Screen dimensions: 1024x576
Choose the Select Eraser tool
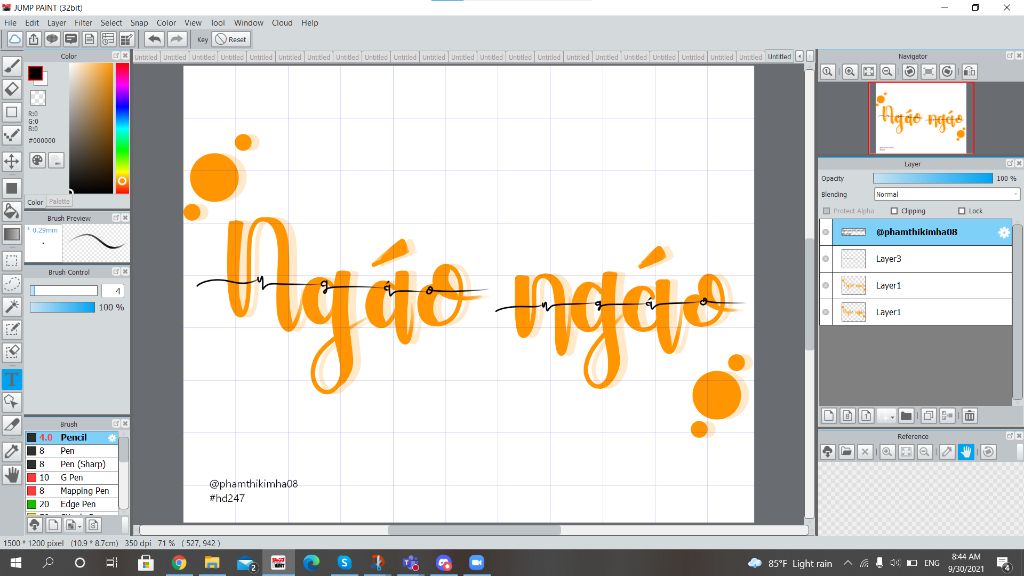point(12,352)
